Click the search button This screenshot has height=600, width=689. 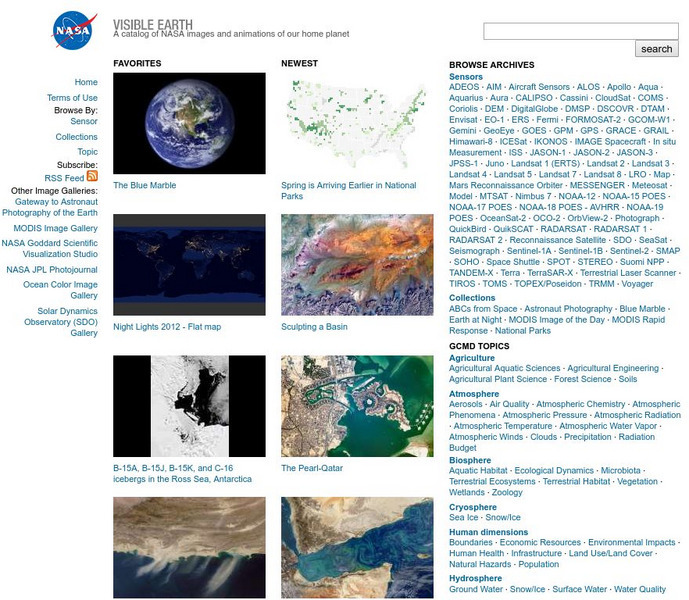click(x=656, y=49)
